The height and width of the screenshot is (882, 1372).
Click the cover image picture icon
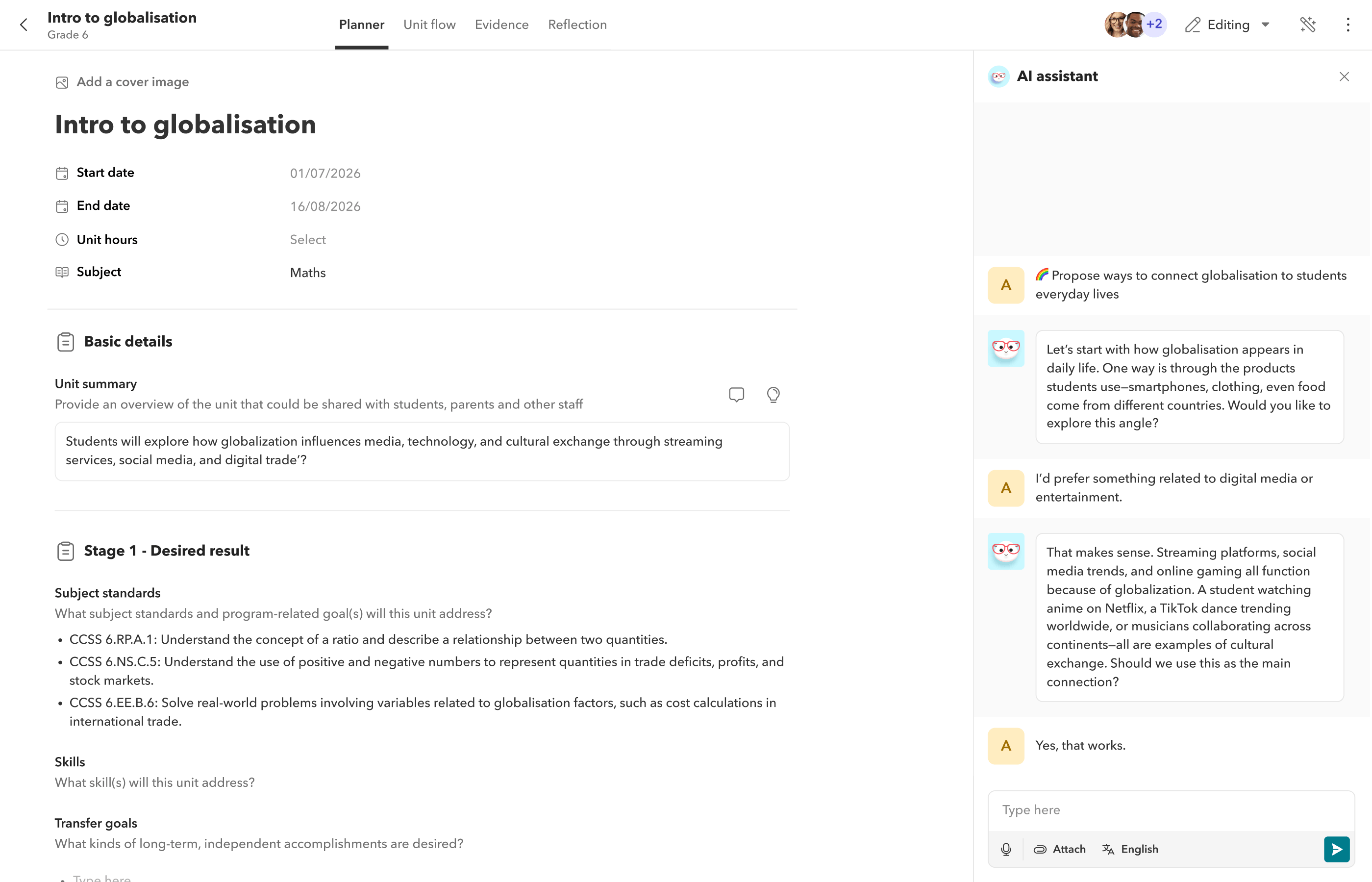pyautogui.click(x=62, y=82)
